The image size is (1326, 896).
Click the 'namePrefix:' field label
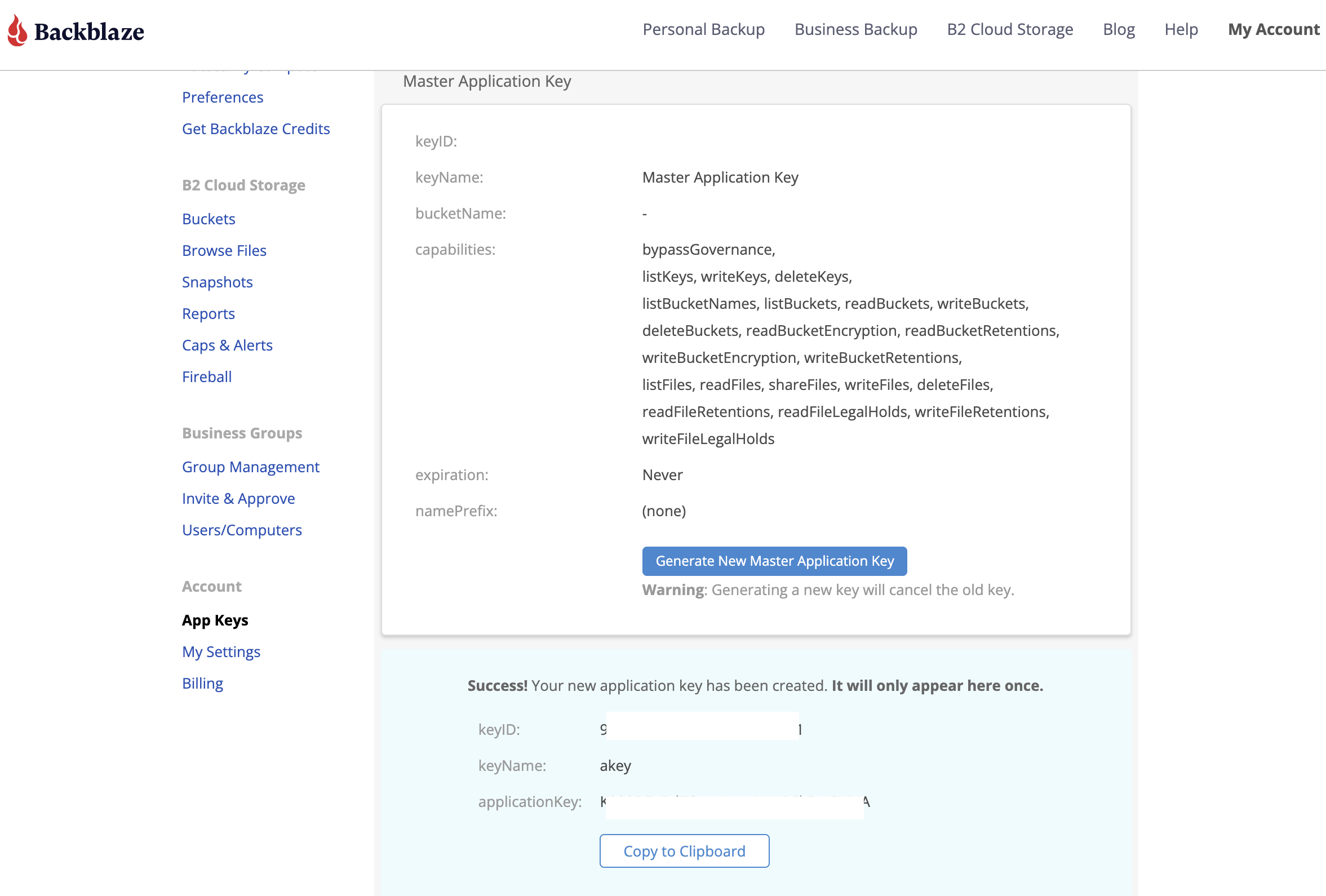click(456, 511)
